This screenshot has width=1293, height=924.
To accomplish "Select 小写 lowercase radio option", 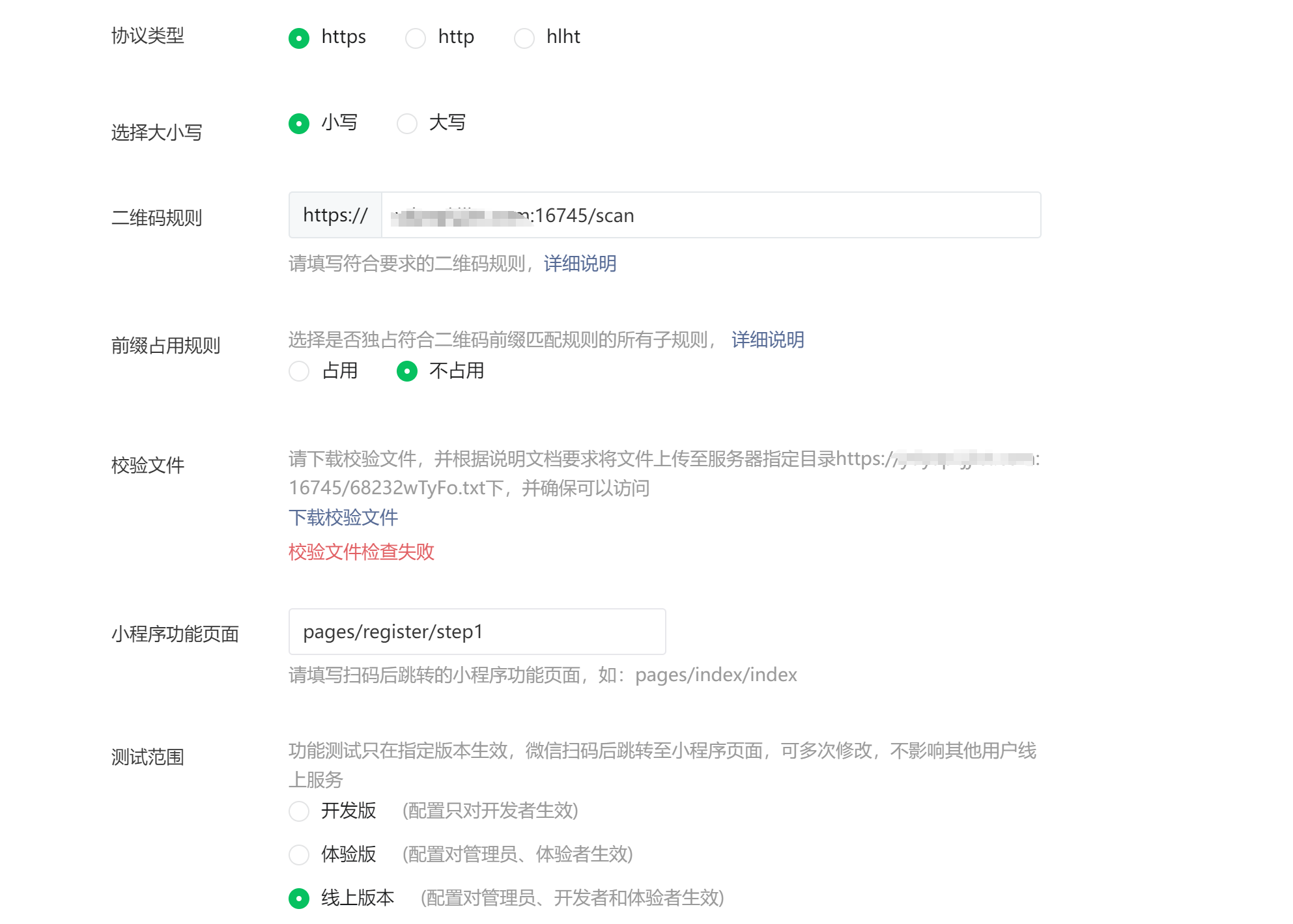I will (299, 123).
